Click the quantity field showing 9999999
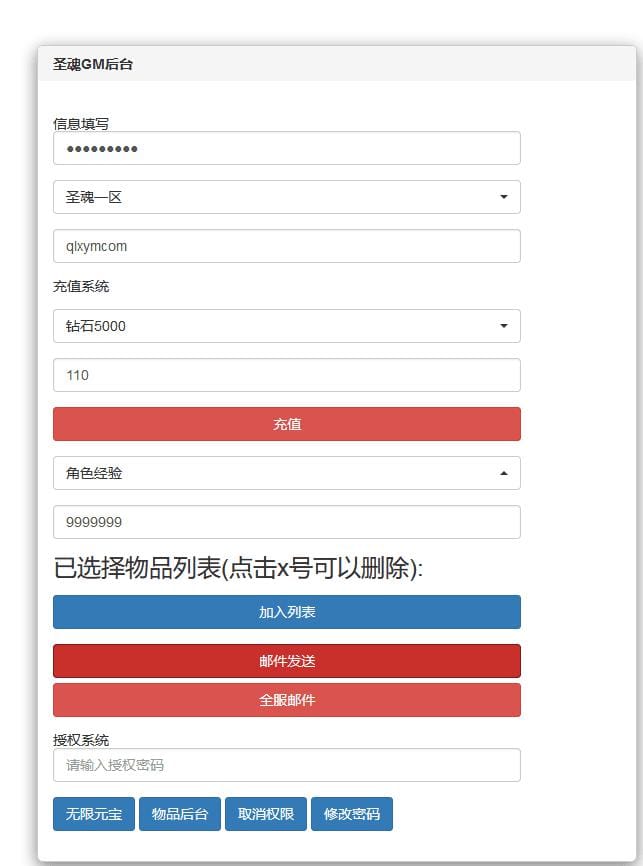This screenshot has width=643, height=866. click(x=286, y=522)
